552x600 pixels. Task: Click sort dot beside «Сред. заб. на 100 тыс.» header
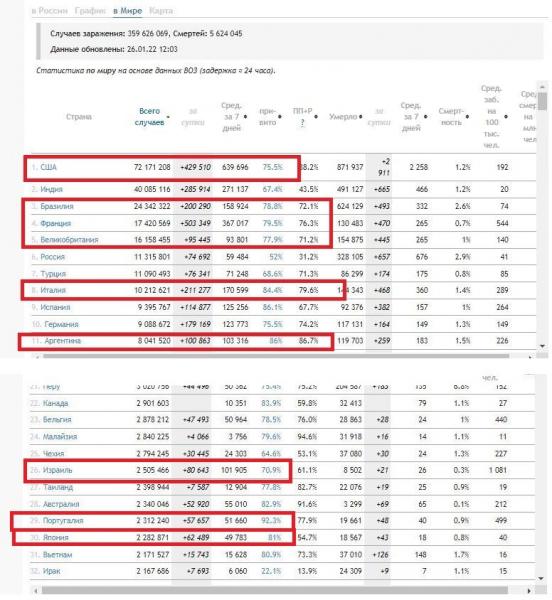[x=506, y=117]
